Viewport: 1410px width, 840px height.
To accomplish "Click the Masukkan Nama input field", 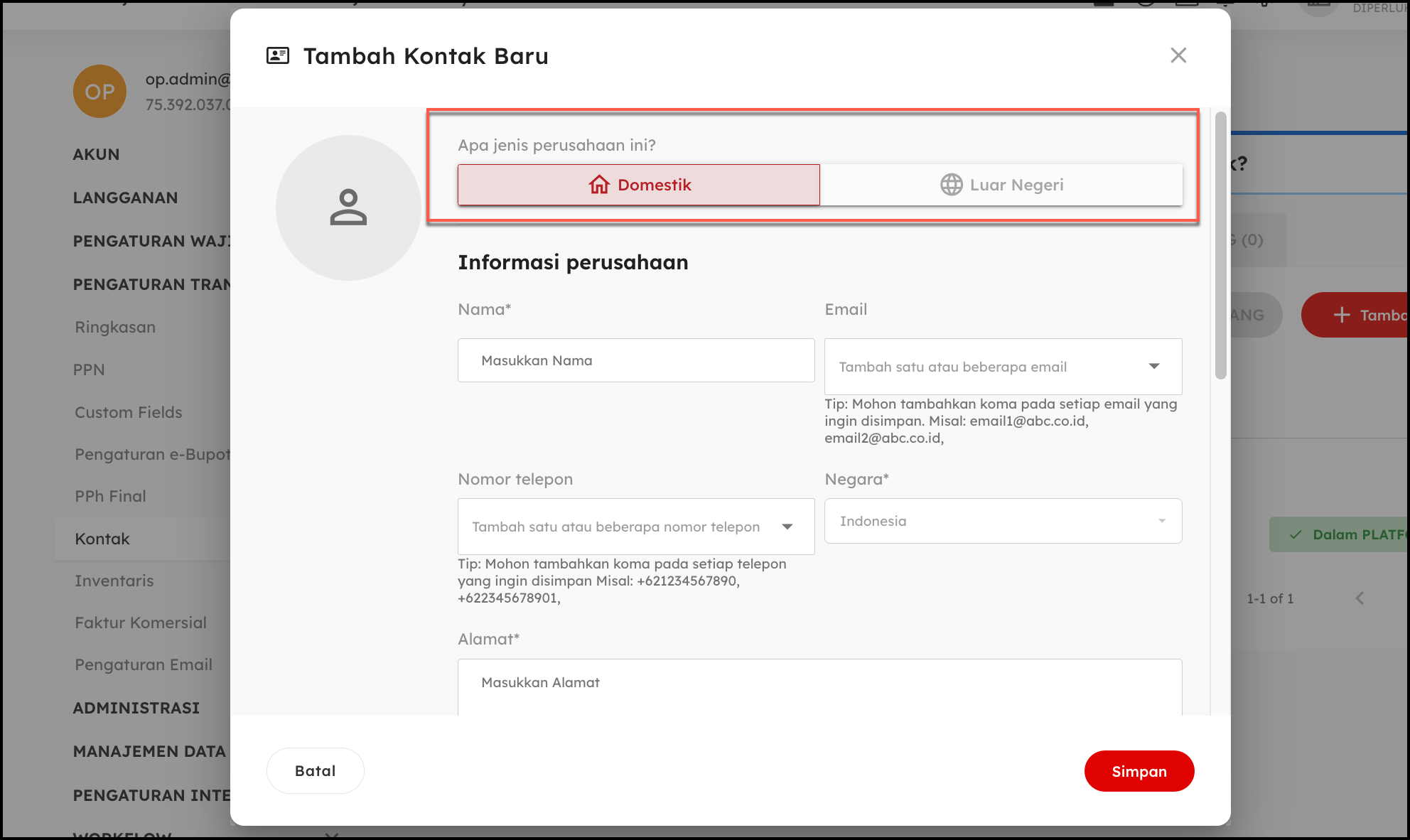I will coord(635,360).
